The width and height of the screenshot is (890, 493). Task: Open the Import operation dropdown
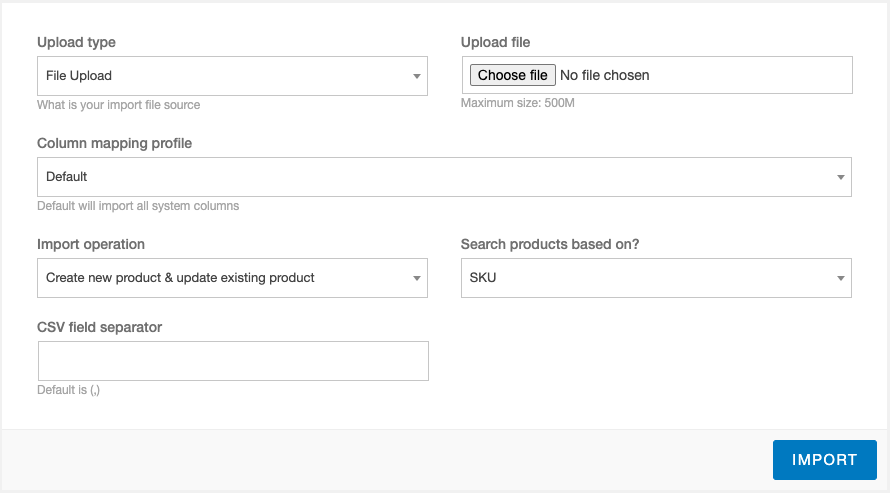coord(232,278)
